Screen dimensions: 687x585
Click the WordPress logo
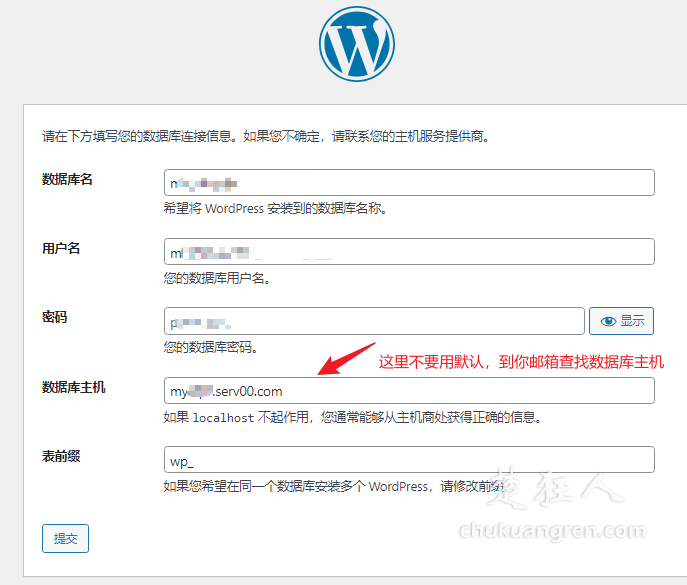[357, 44]
